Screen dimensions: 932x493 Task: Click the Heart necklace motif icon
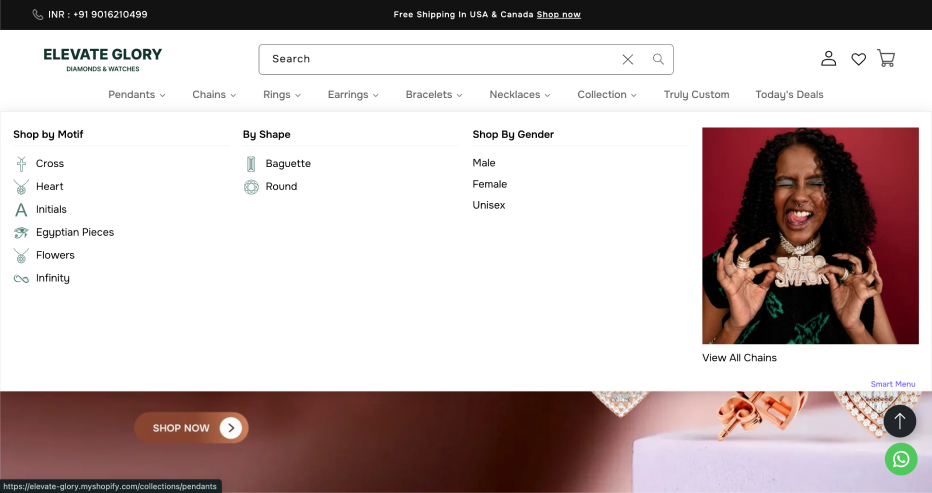pyautogui.click(x=21, y=187)
